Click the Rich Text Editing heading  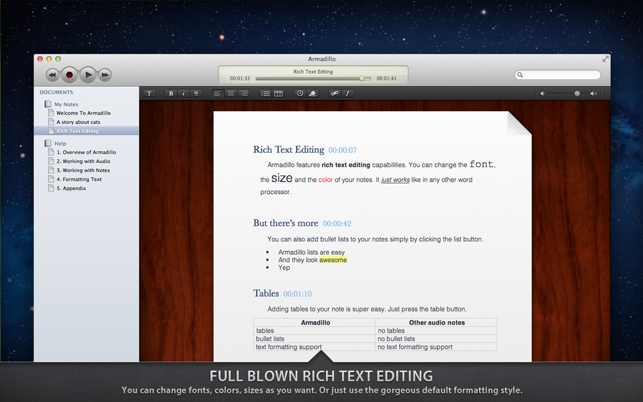[x=289, y=149]
